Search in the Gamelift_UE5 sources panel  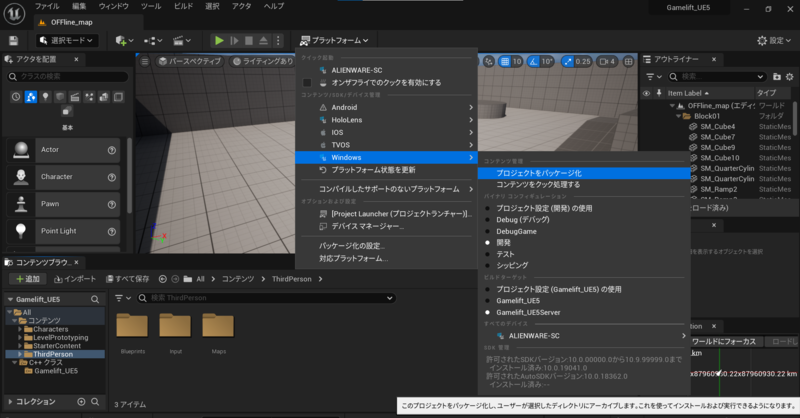pos(95,299)
